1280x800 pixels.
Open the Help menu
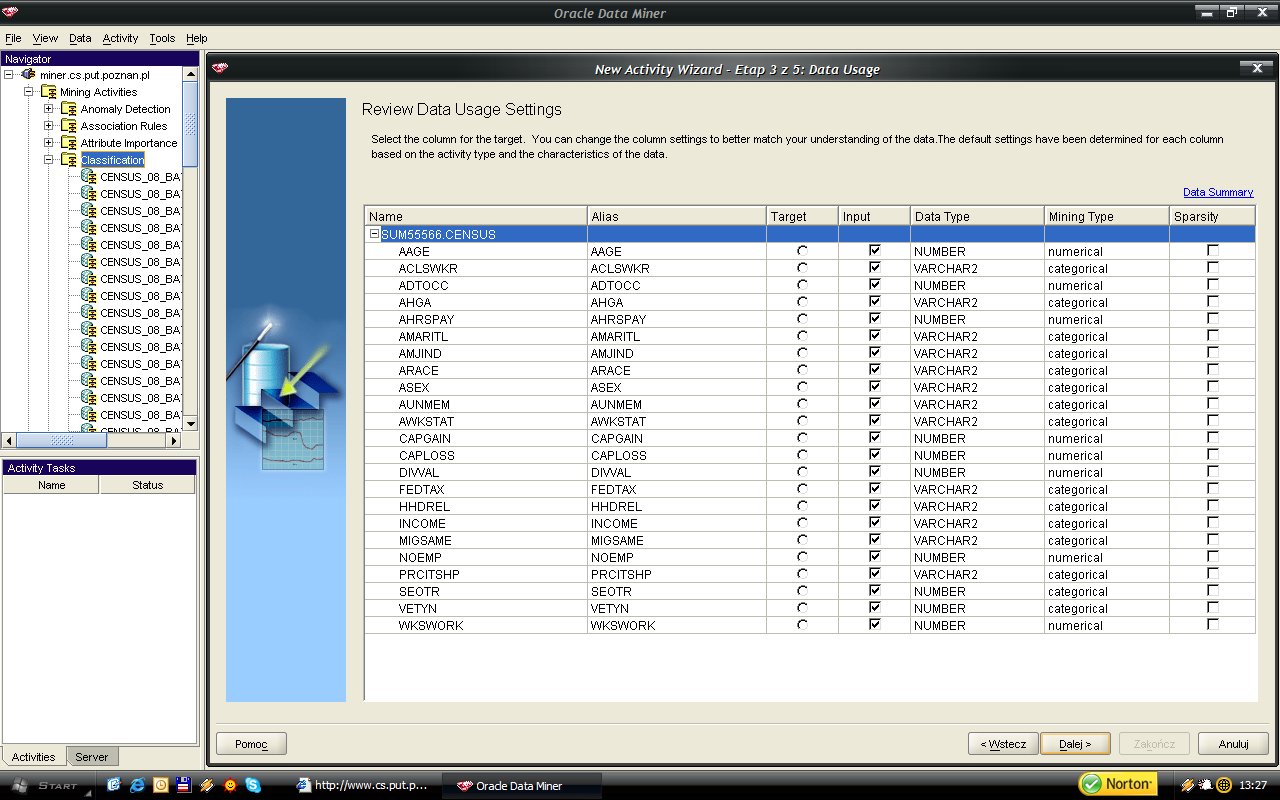point(197,38)
